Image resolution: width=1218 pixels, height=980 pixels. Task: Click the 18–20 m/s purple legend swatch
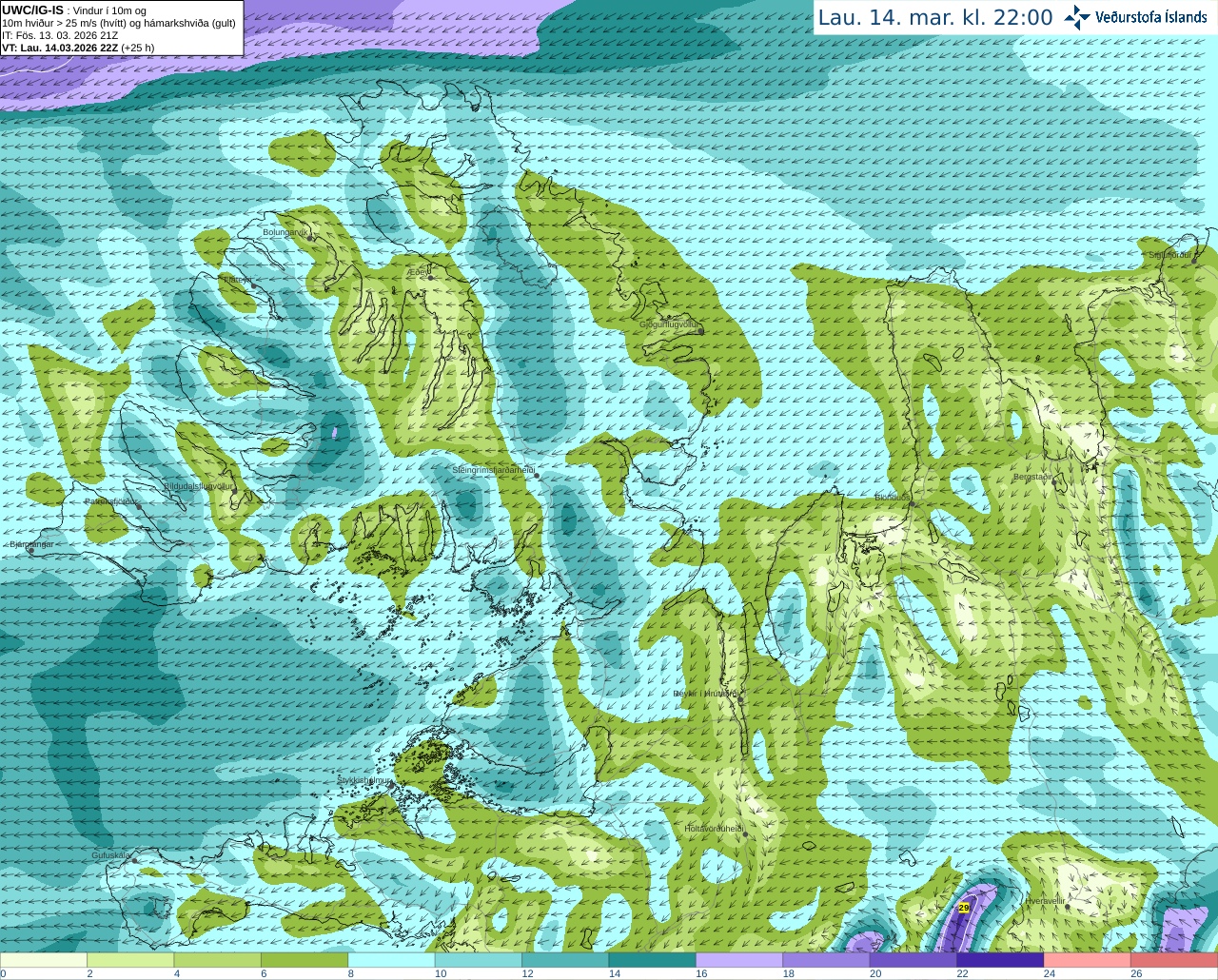pos(826,960)
